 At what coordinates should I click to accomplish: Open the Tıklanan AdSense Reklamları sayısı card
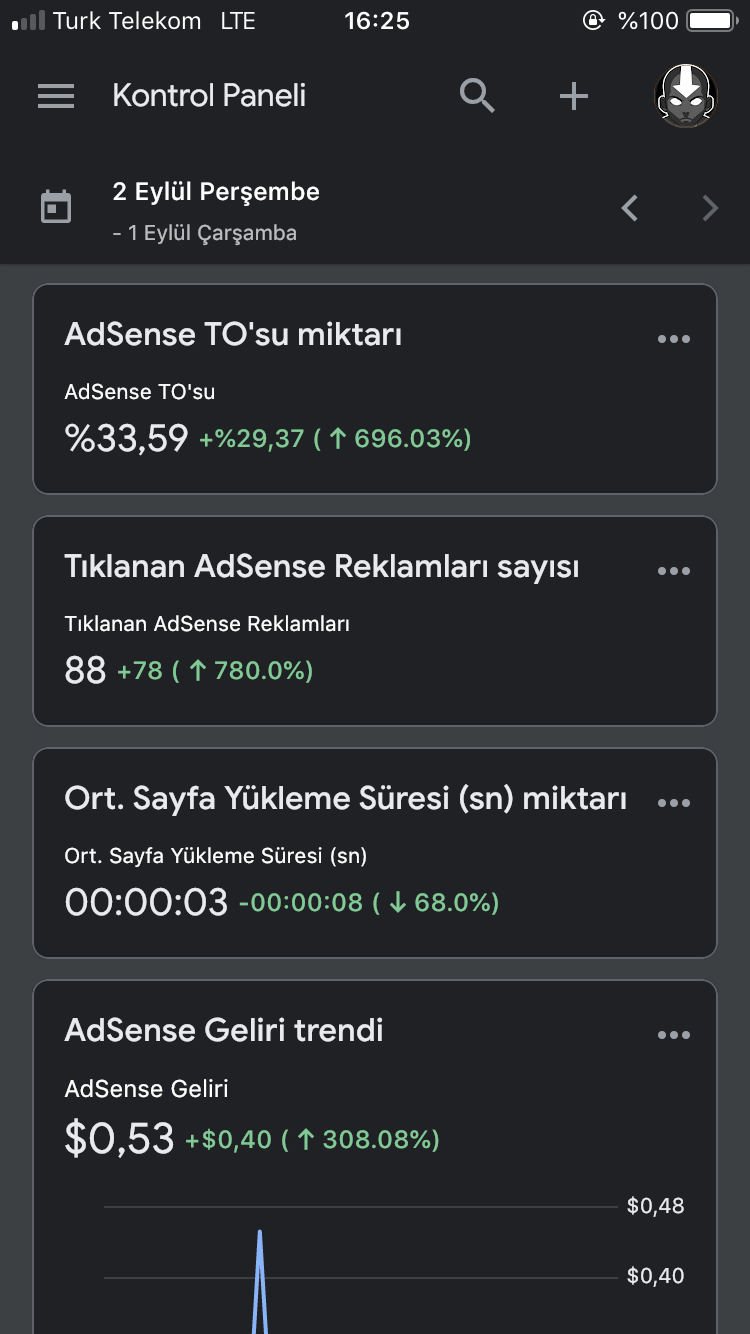tap(375, 621)
